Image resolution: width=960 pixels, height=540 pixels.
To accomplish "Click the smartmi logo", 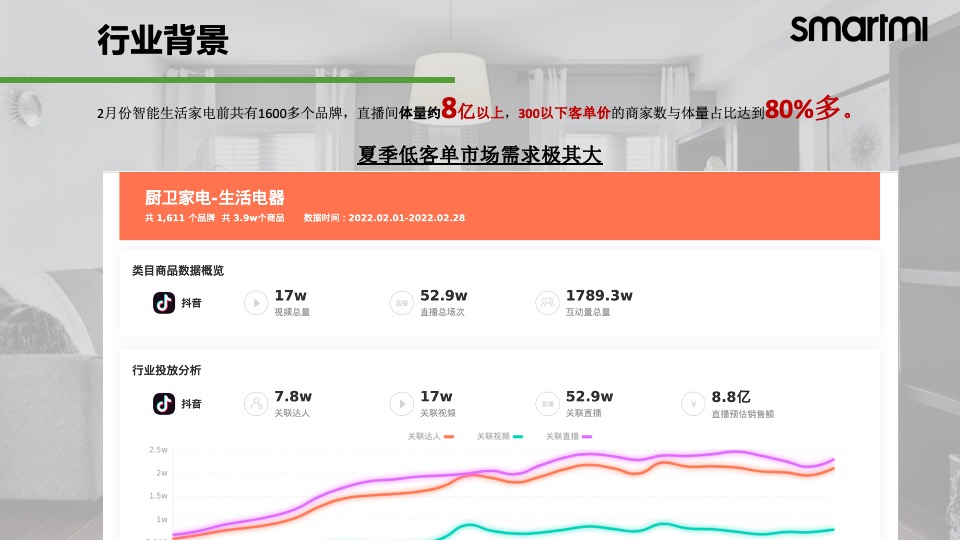I will click(859, 29).
